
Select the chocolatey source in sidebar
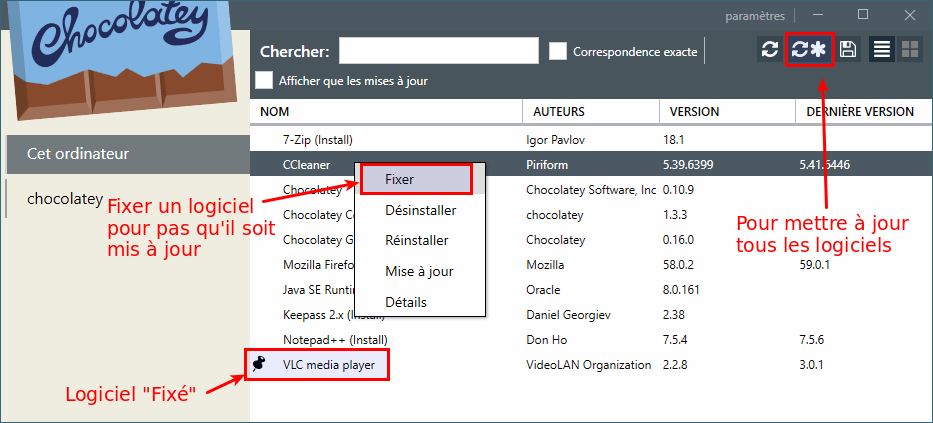[x=65, y=199]
